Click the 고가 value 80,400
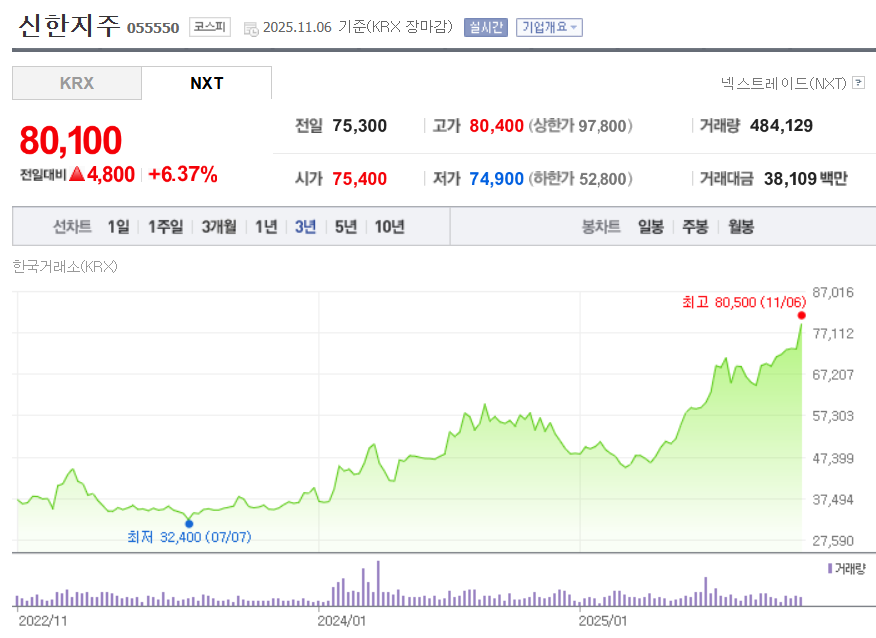Image resolution: width=876 pixels, height=638 pixels. (496, 126)
